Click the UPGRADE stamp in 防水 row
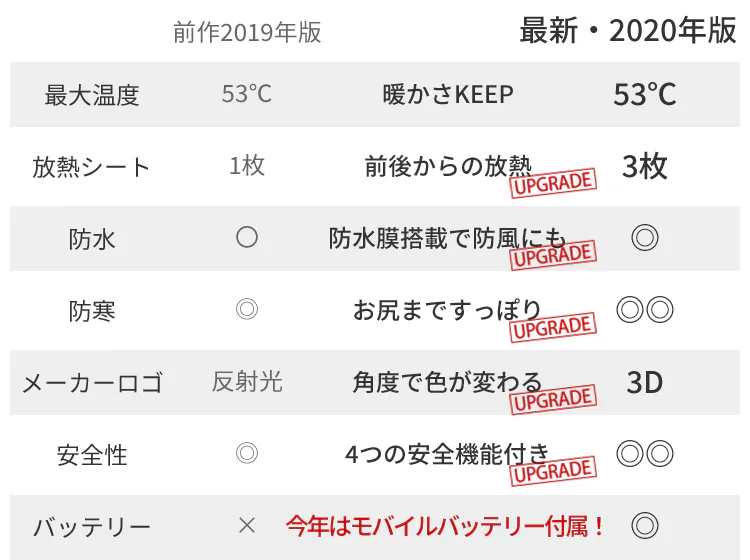The image size is (750, 560). [553, 254]
